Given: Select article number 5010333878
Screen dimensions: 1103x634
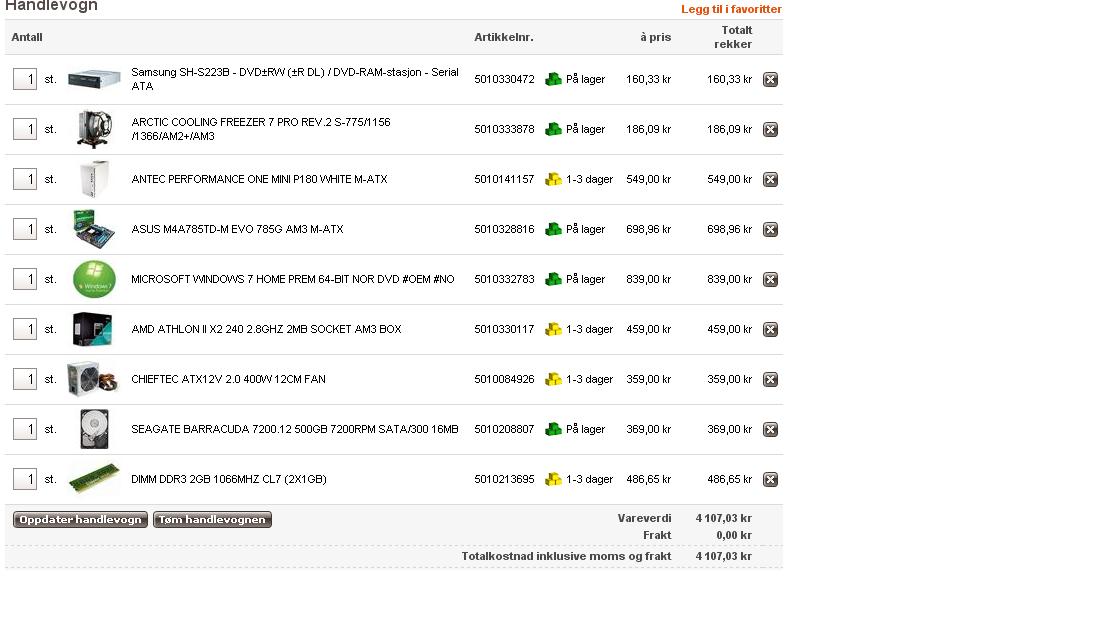Looking at the screenshot, I should tap(504, 129).
